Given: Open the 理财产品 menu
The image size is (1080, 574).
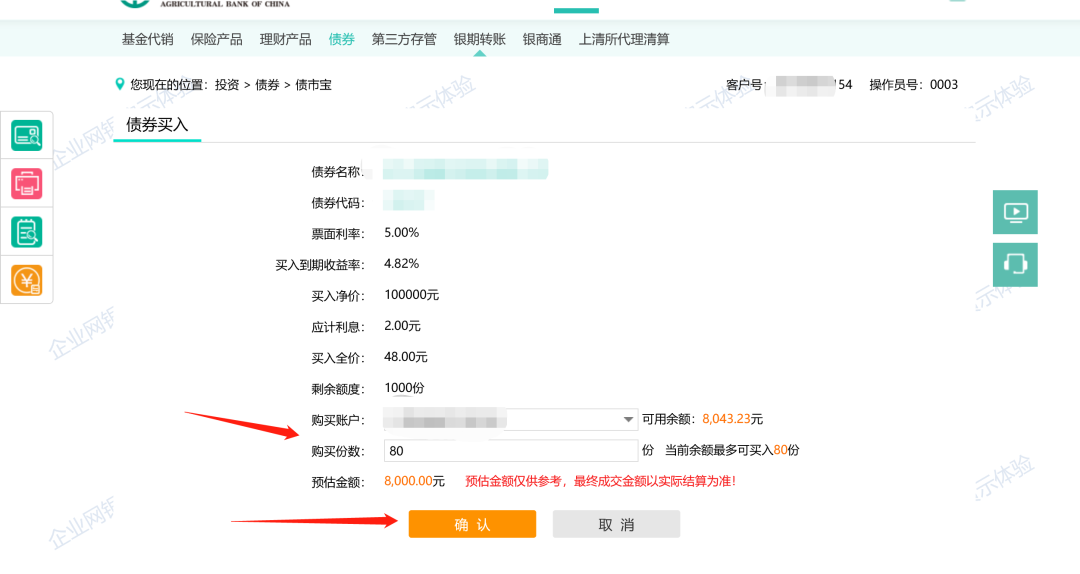Looking at the screenshot, I should [x=285, y=39].
